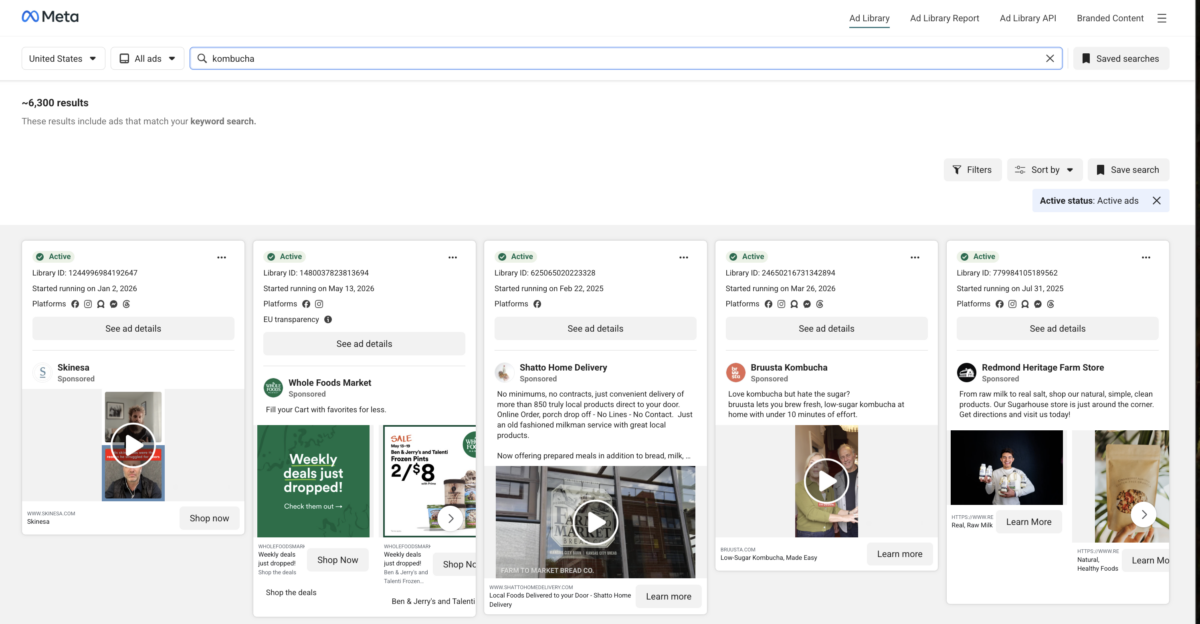1200x624 pixels.
Task: See ad details for Redmond Heritage Farm
Action: (x=1057, y=328)
